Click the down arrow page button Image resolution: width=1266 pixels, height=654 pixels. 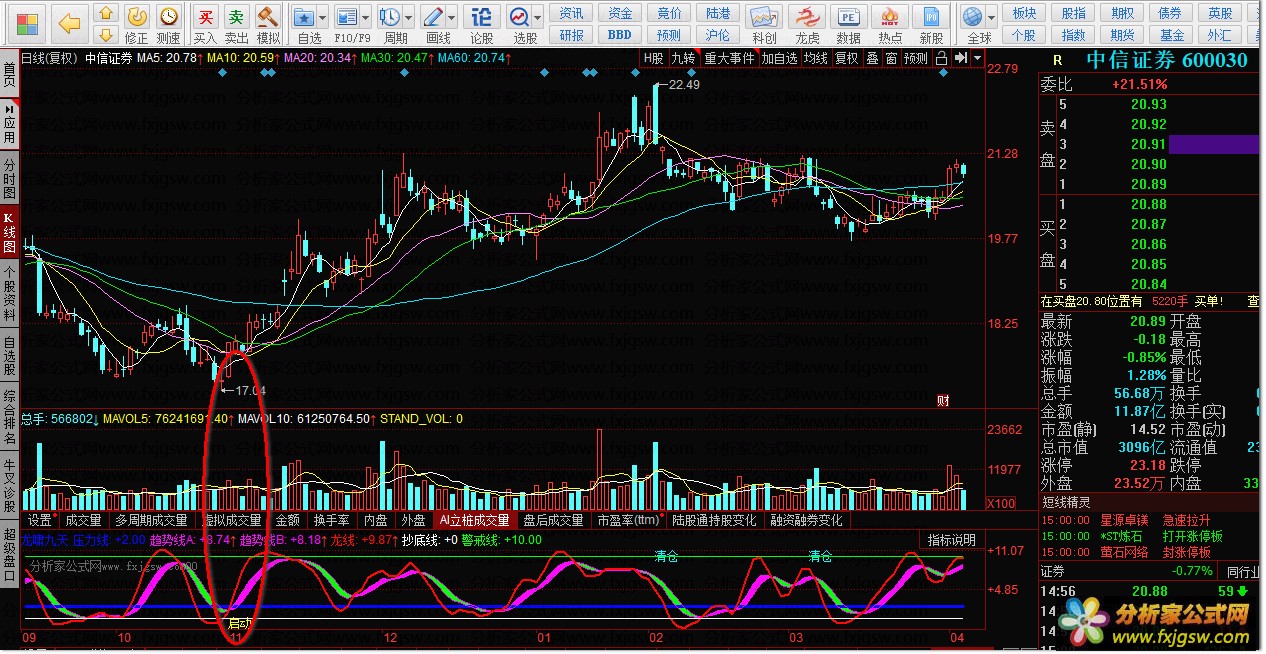click(x=105, y=34)
